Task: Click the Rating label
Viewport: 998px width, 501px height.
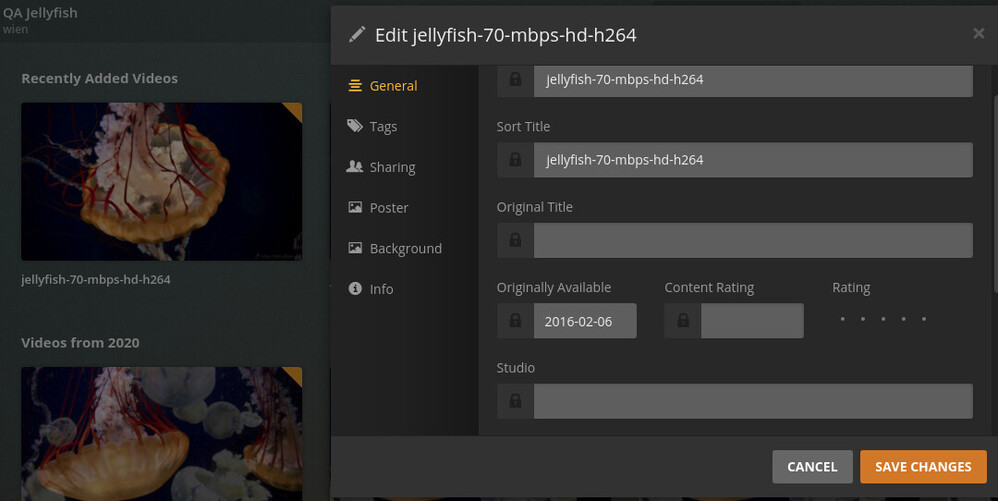Action: point(851,288)
